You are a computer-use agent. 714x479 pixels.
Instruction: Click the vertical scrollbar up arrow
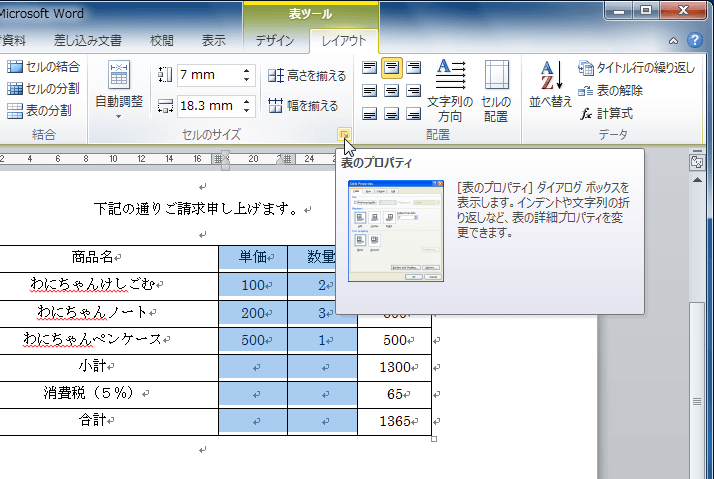(697, 180)
